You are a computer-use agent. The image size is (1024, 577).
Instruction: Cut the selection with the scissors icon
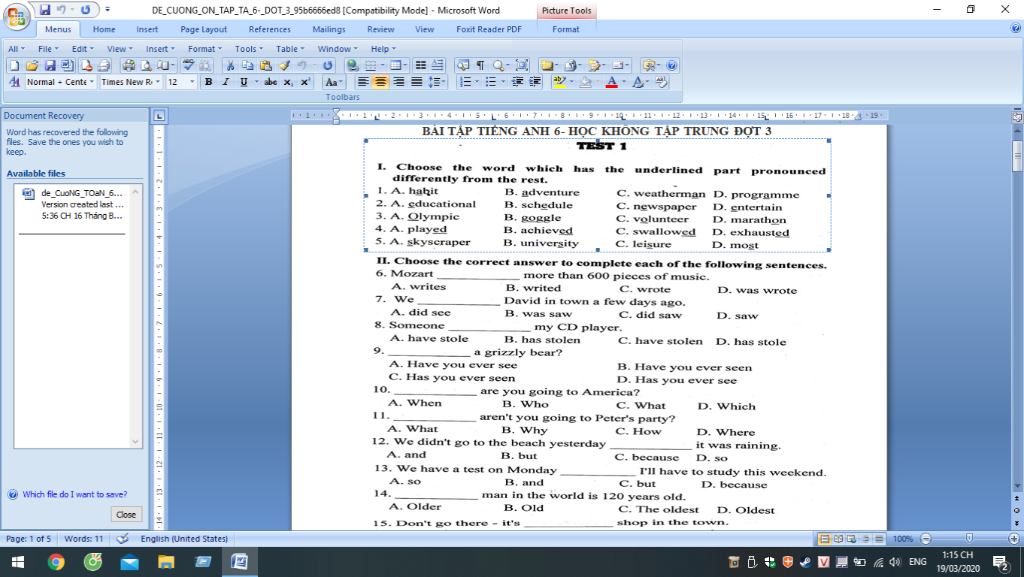(x=230, y=65)
